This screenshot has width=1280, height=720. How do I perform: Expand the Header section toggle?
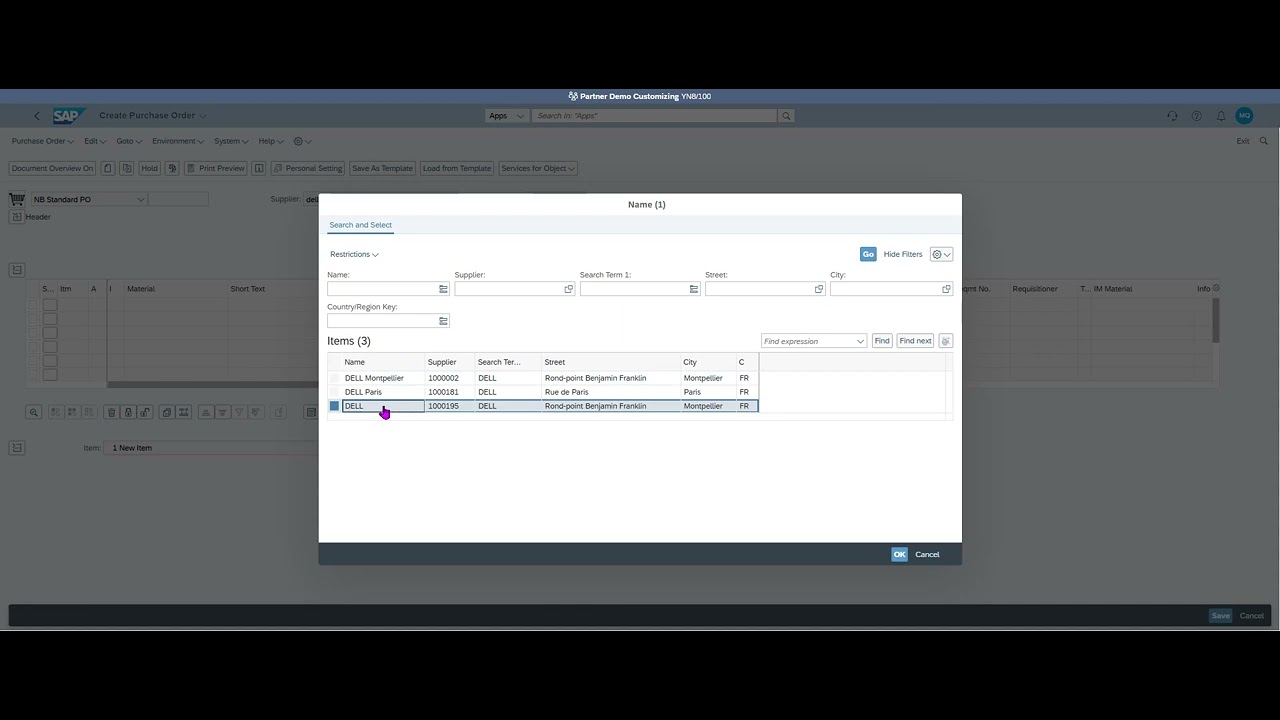coord(17,217)
